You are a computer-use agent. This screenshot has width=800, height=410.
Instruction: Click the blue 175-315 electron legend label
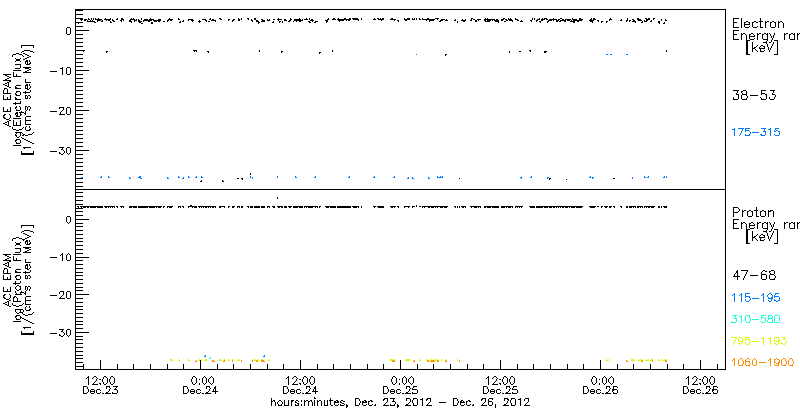756,133
